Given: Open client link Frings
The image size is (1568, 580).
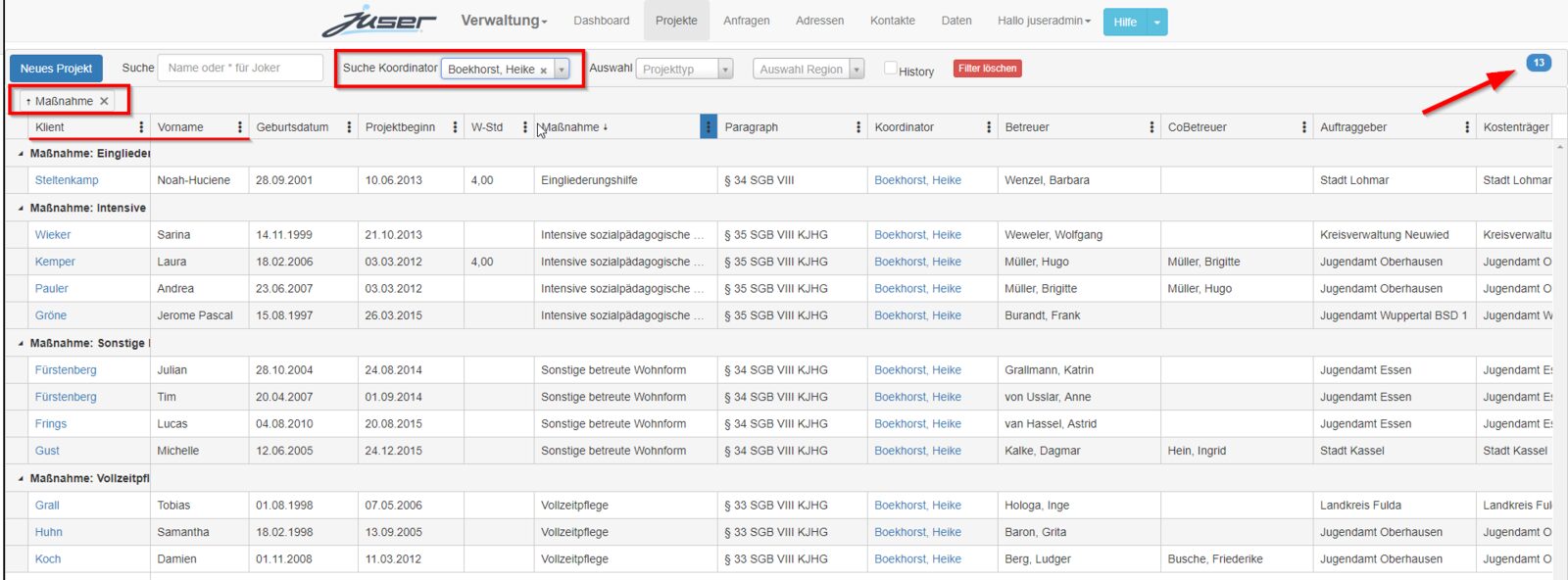Looking at the screenshot, I should pyautogui.click(x=51, y=424).
